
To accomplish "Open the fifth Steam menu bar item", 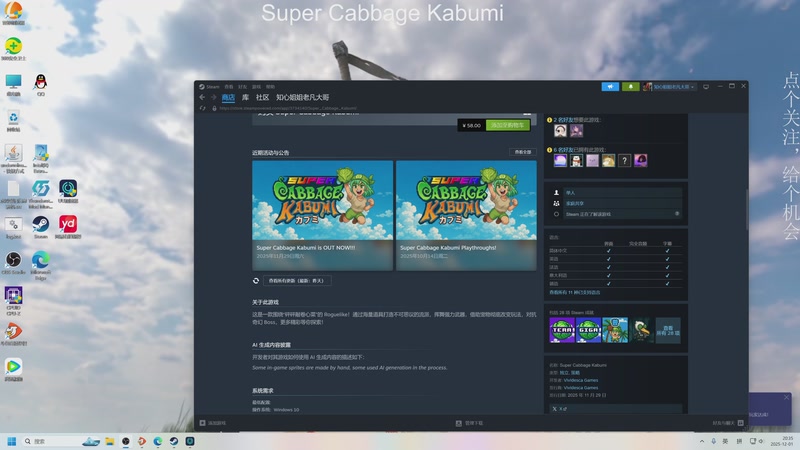I will coord(270,87).
